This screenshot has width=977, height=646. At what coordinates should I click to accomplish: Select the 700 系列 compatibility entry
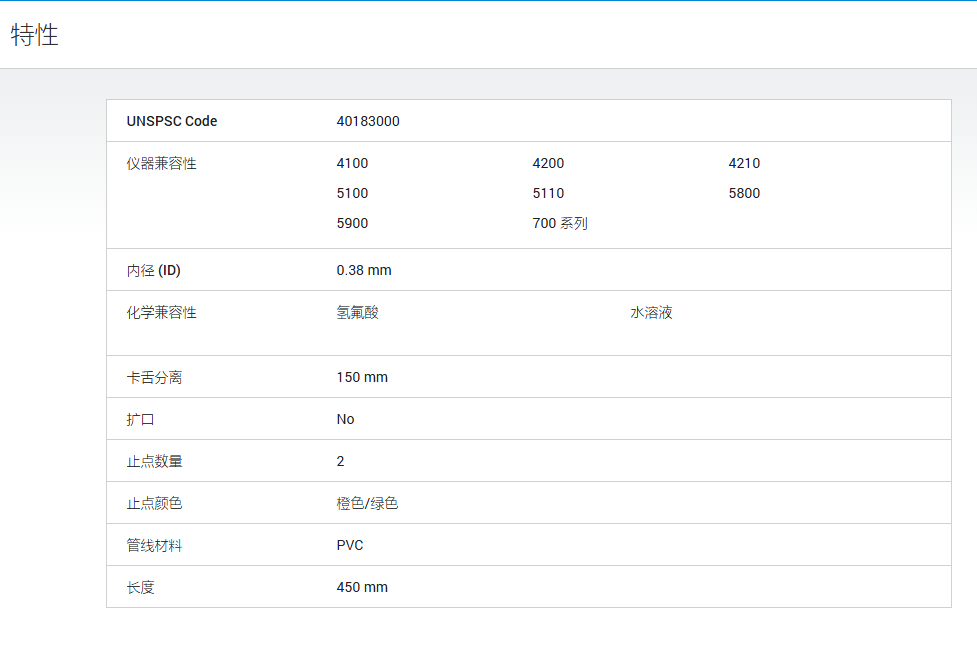coord(560,223)
